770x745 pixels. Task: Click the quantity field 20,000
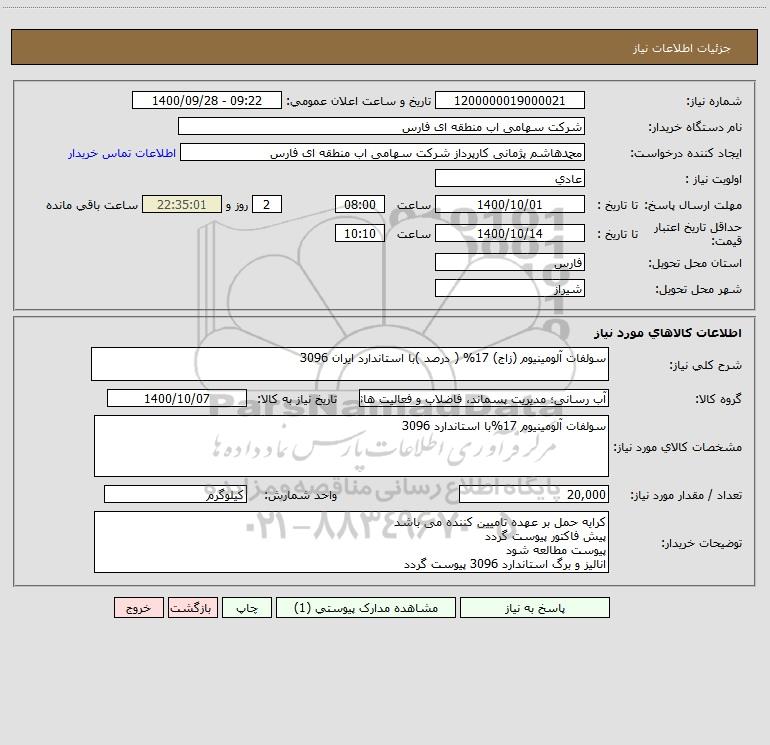534,494
